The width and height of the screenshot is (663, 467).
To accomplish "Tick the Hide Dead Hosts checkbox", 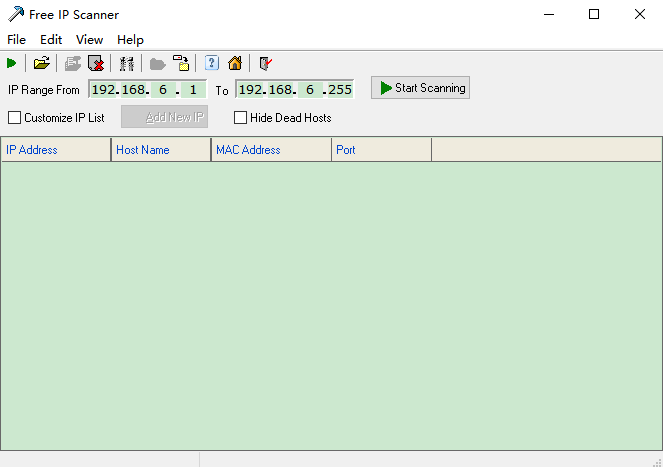I will [240, 118].
